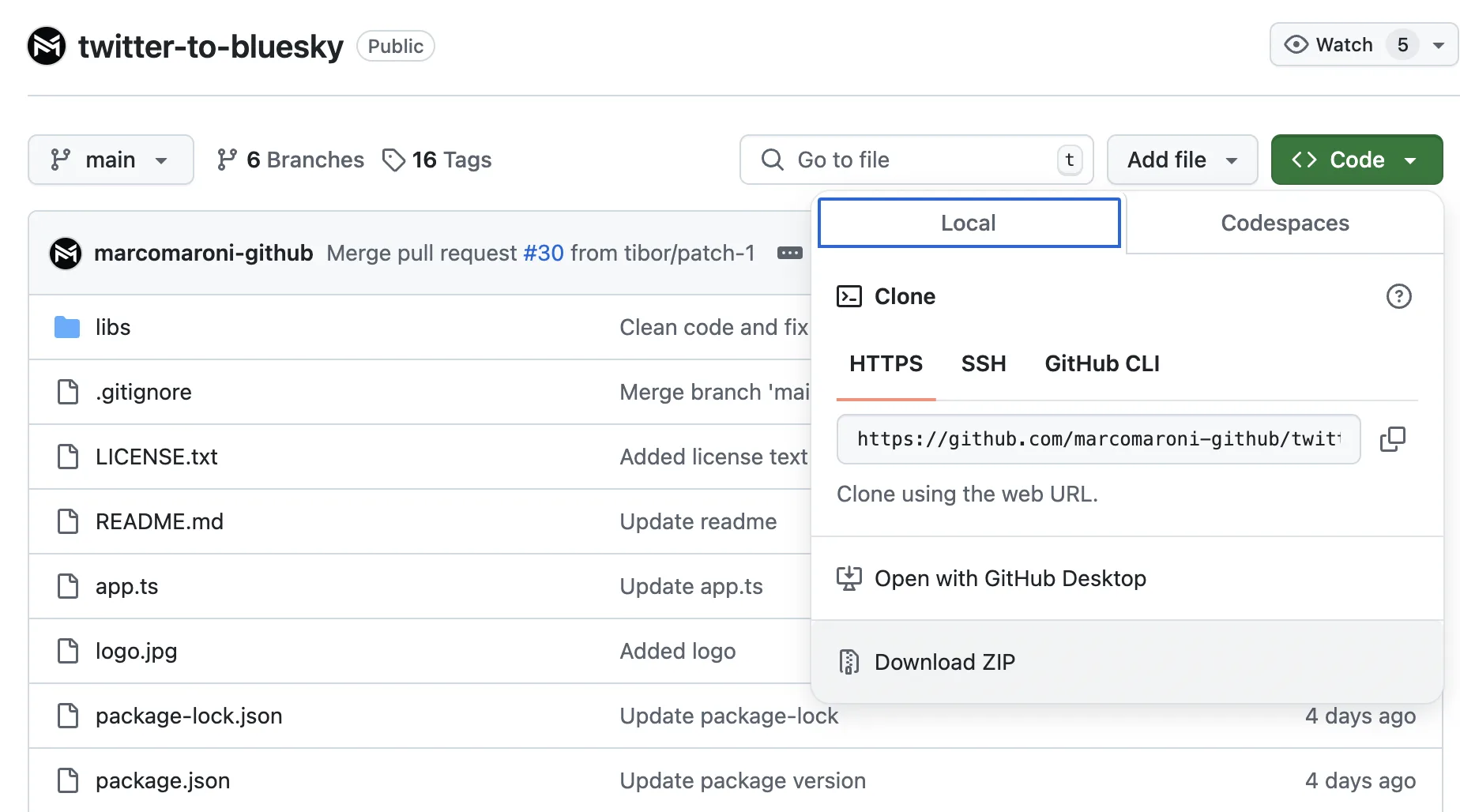
Task: Select the GitHub CLI clone tab
Action: coord(1102,363)
